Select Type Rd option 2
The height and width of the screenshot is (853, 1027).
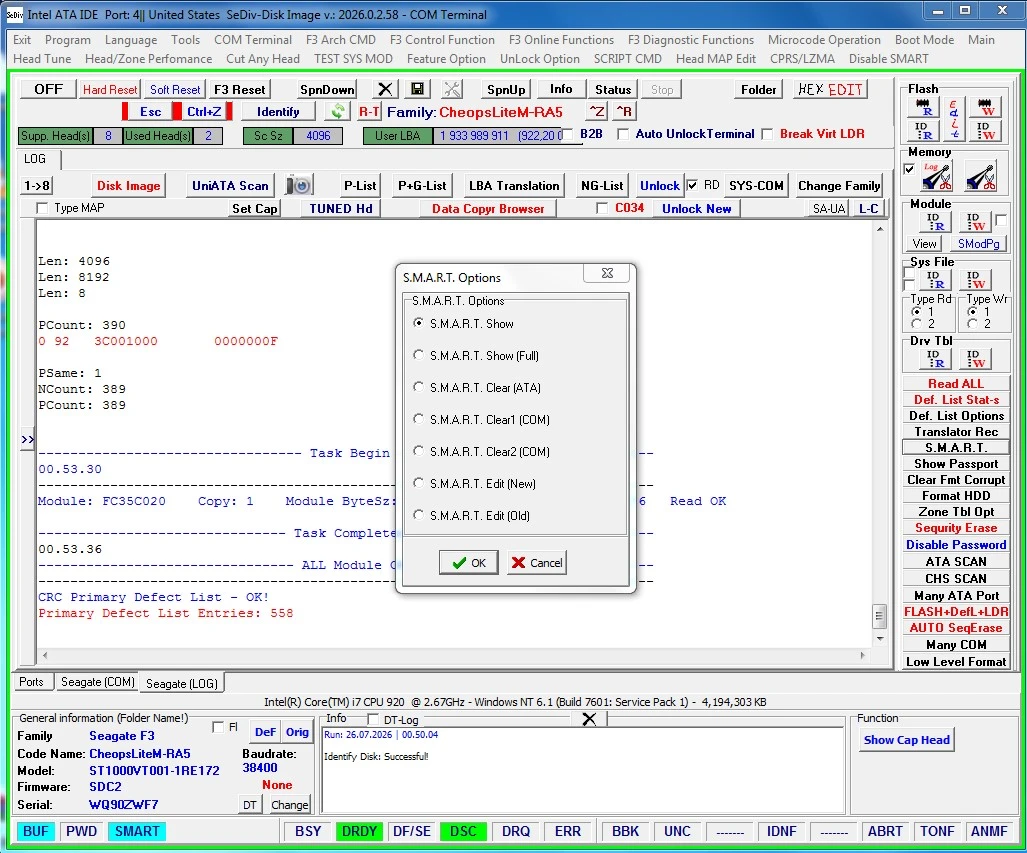916,324
